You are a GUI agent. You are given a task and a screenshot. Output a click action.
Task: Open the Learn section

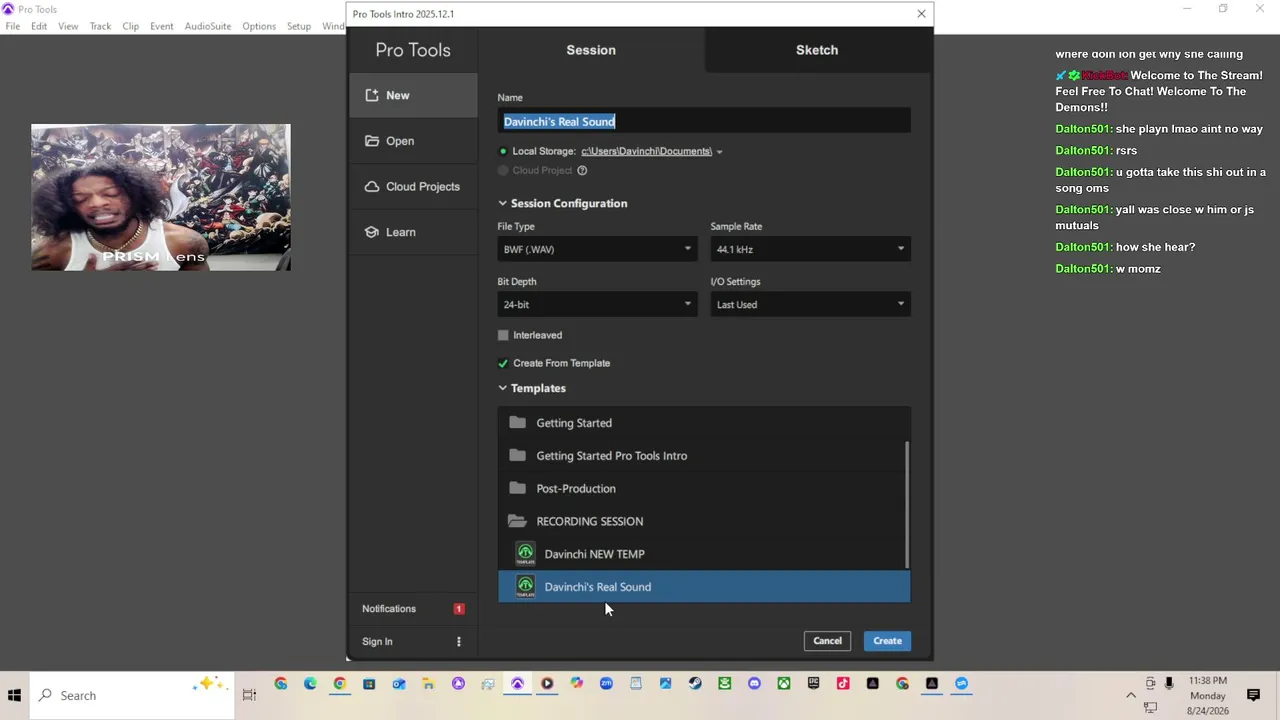pyautogui.click(x=413, y=232)
